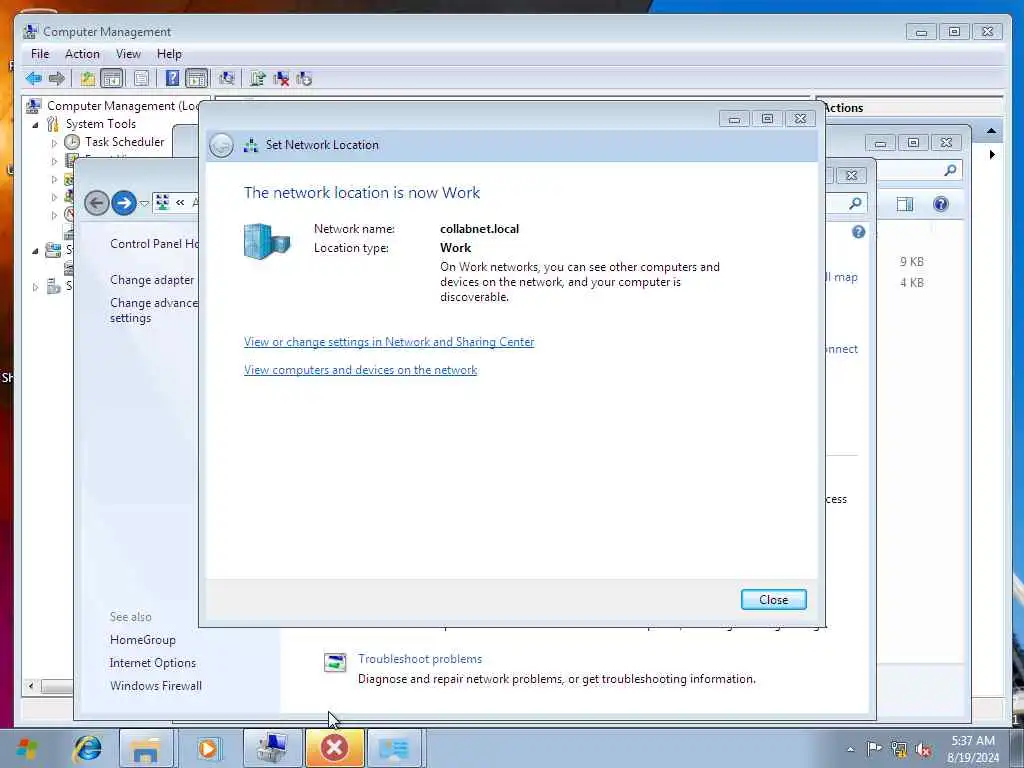Select System Tools in the tree
The height and width of the screenshot is (768, 1024).
(x=101, y=124)
